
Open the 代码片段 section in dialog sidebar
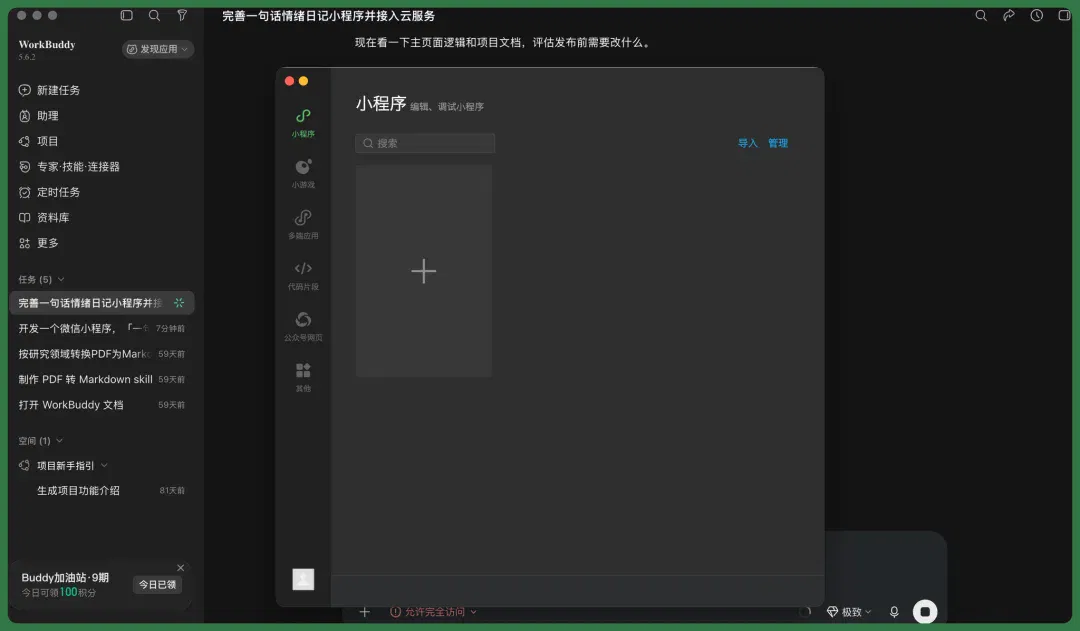click(x=303, y=276)
